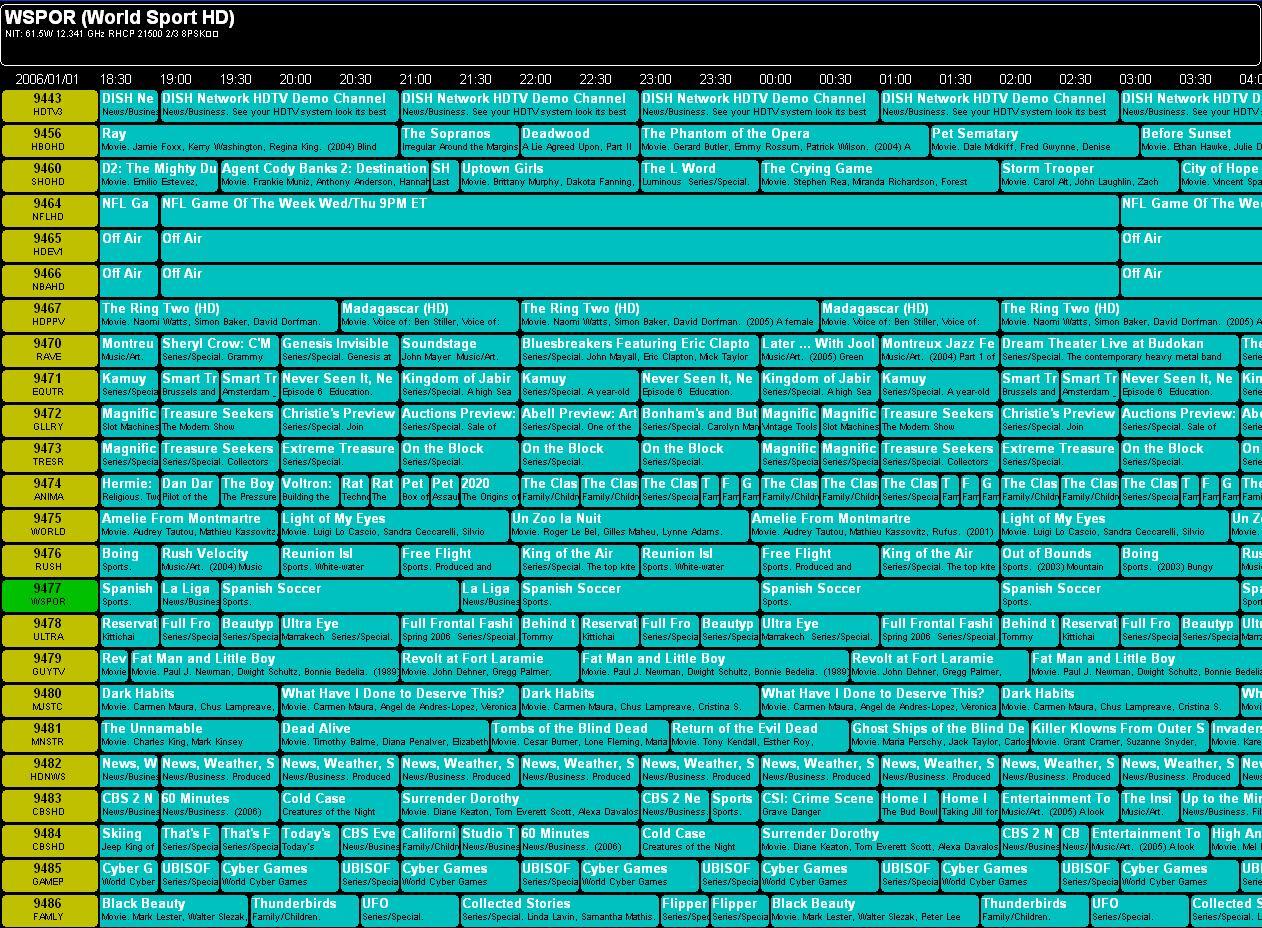The height and width of the screenshot is (928, 1262).
Task: Select The Phantom of the Opera movie
Action: pos(784,141)
